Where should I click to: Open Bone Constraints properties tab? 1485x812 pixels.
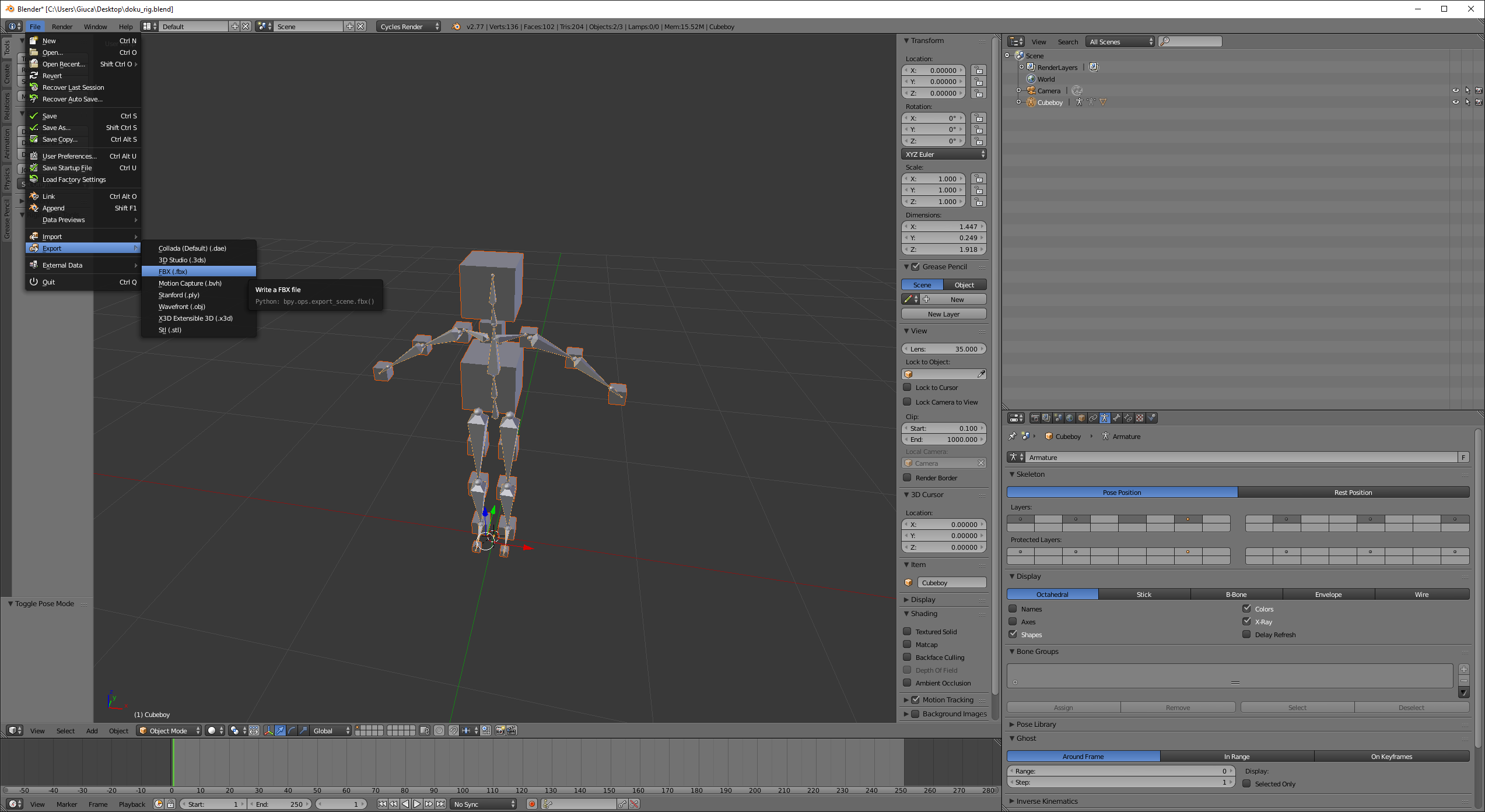(1128, 418)
